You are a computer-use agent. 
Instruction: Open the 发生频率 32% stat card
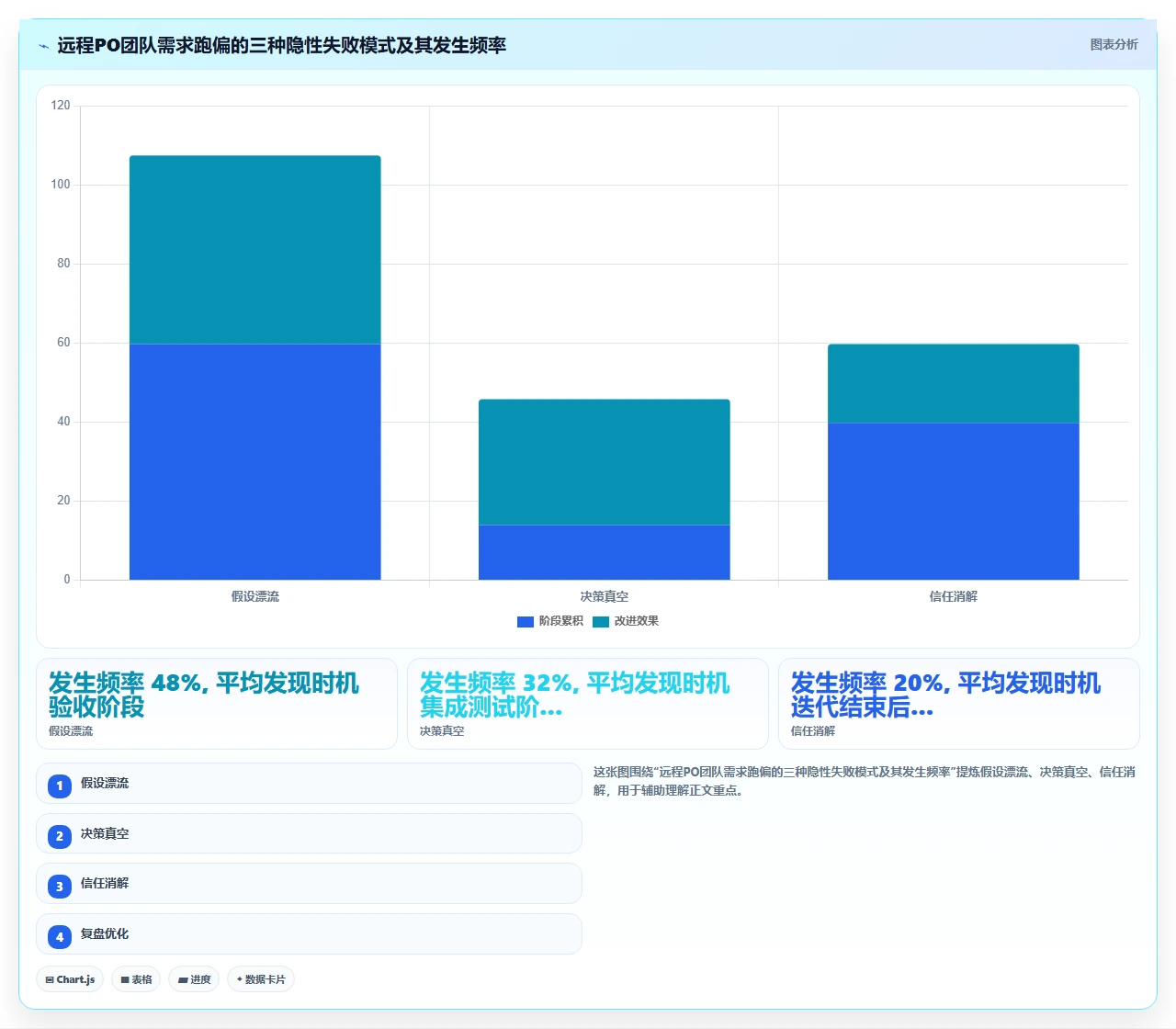coord(588,704)
